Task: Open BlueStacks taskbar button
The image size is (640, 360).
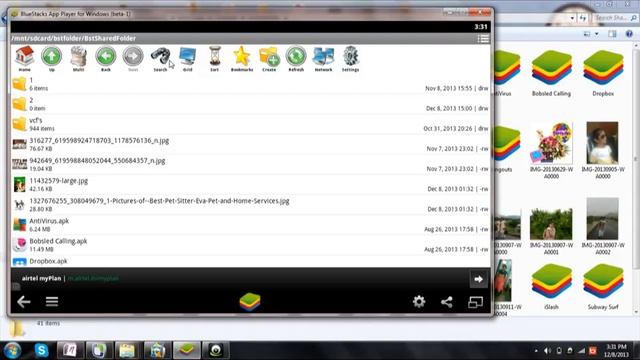Action: (187, 350)
